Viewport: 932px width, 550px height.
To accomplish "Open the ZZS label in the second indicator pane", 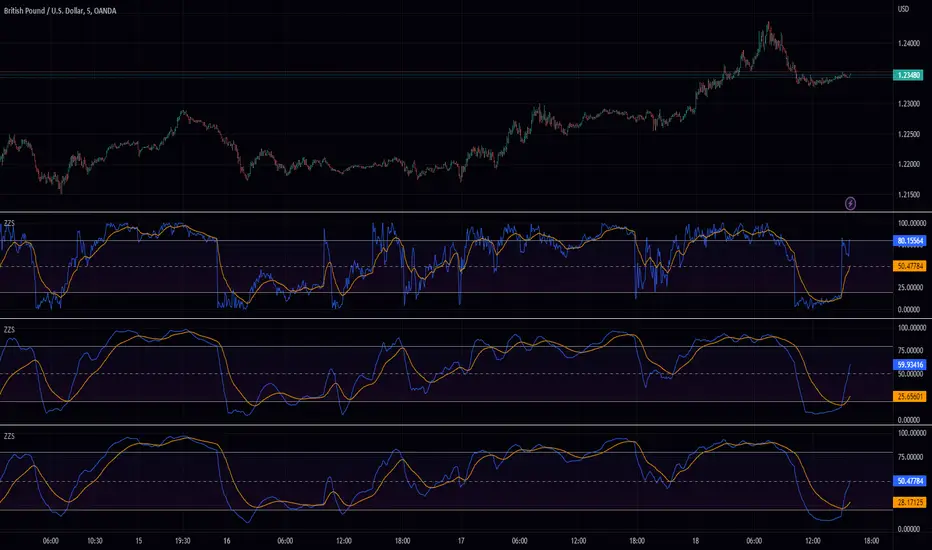I will (9, 330).
